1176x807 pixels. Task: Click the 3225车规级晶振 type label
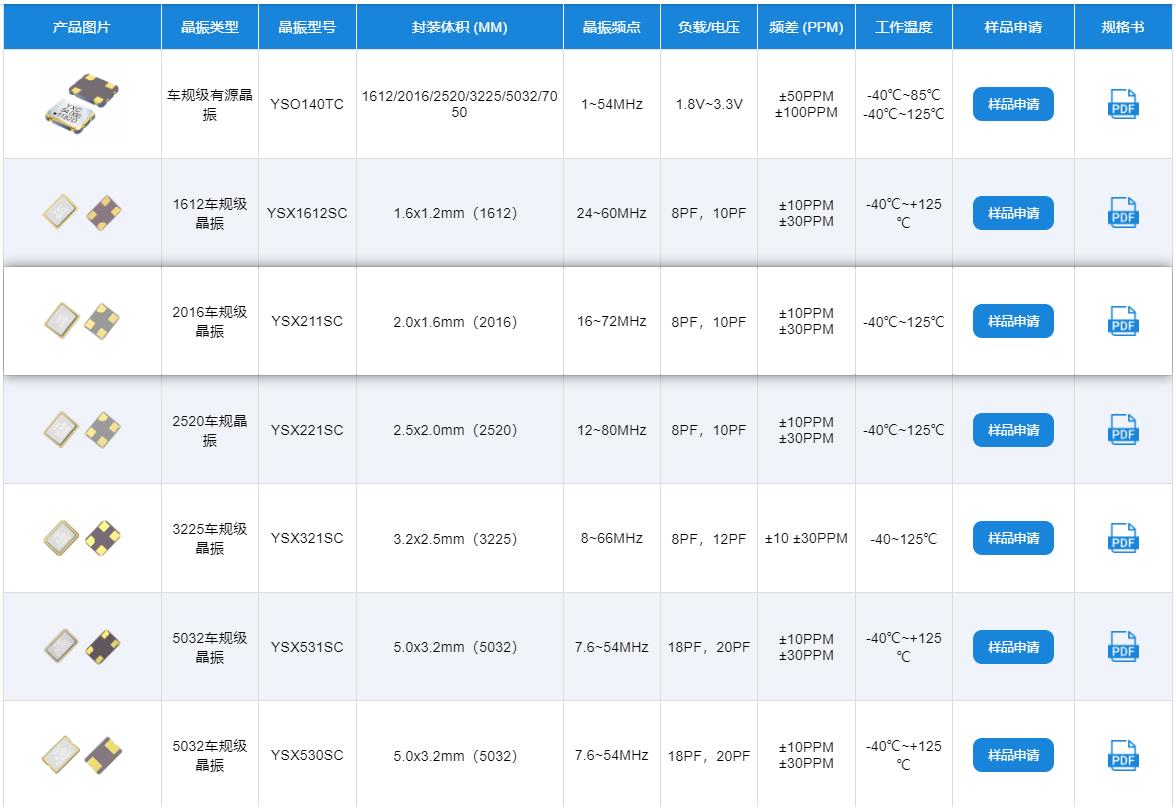(x=209, y=538)
